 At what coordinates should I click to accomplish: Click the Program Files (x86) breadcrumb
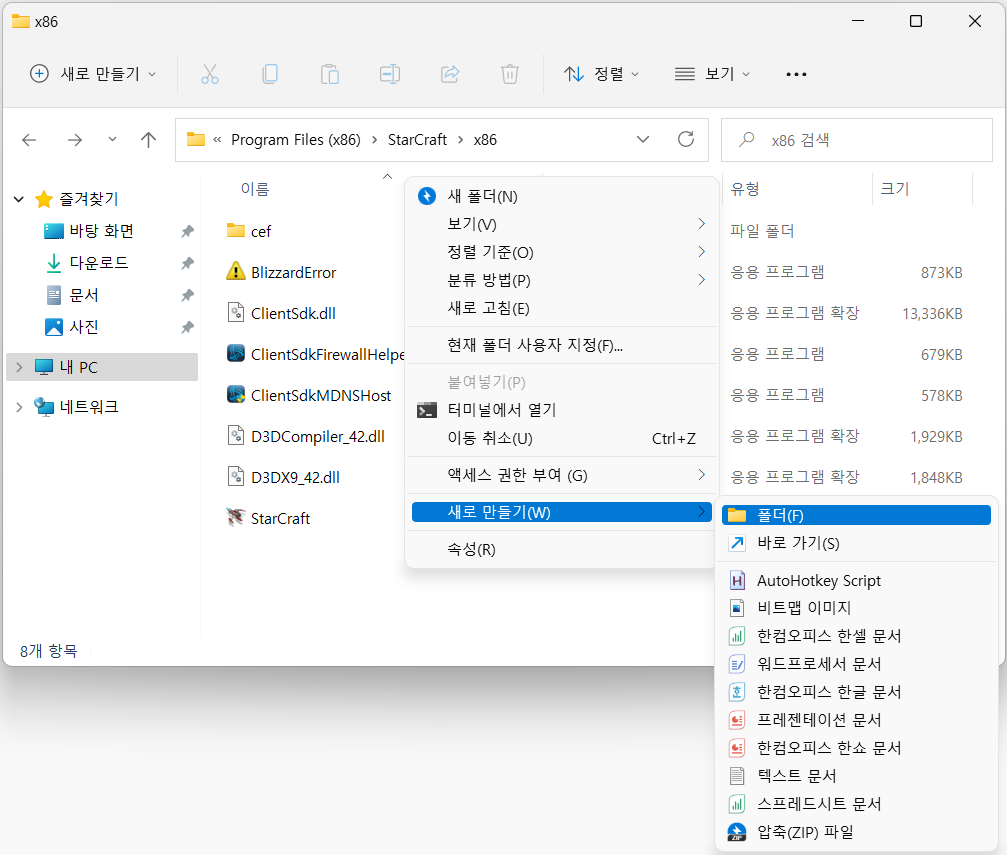point(295,140)
